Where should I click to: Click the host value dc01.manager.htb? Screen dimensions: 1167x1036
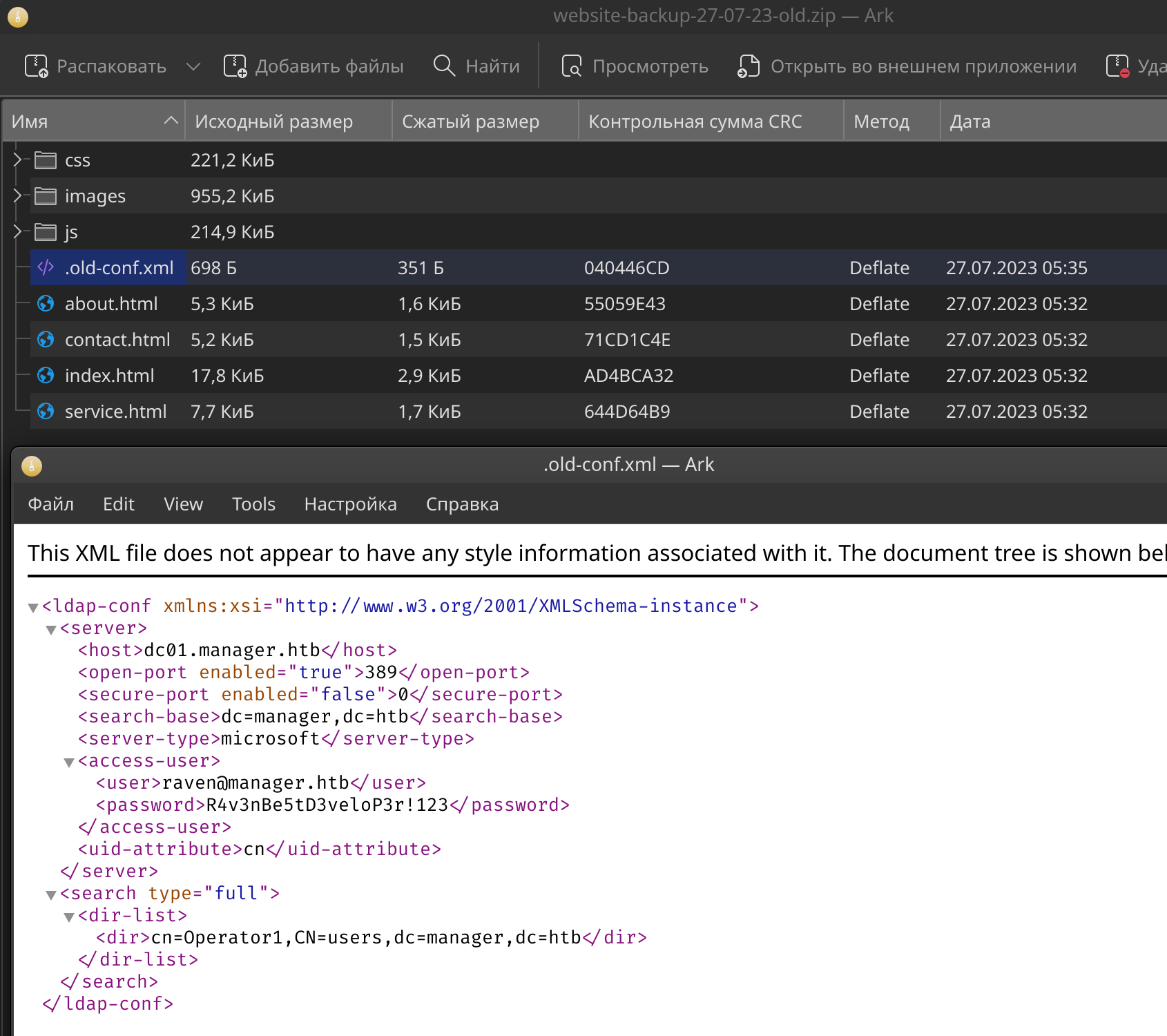pyautogui.click(x=232, y=650)
